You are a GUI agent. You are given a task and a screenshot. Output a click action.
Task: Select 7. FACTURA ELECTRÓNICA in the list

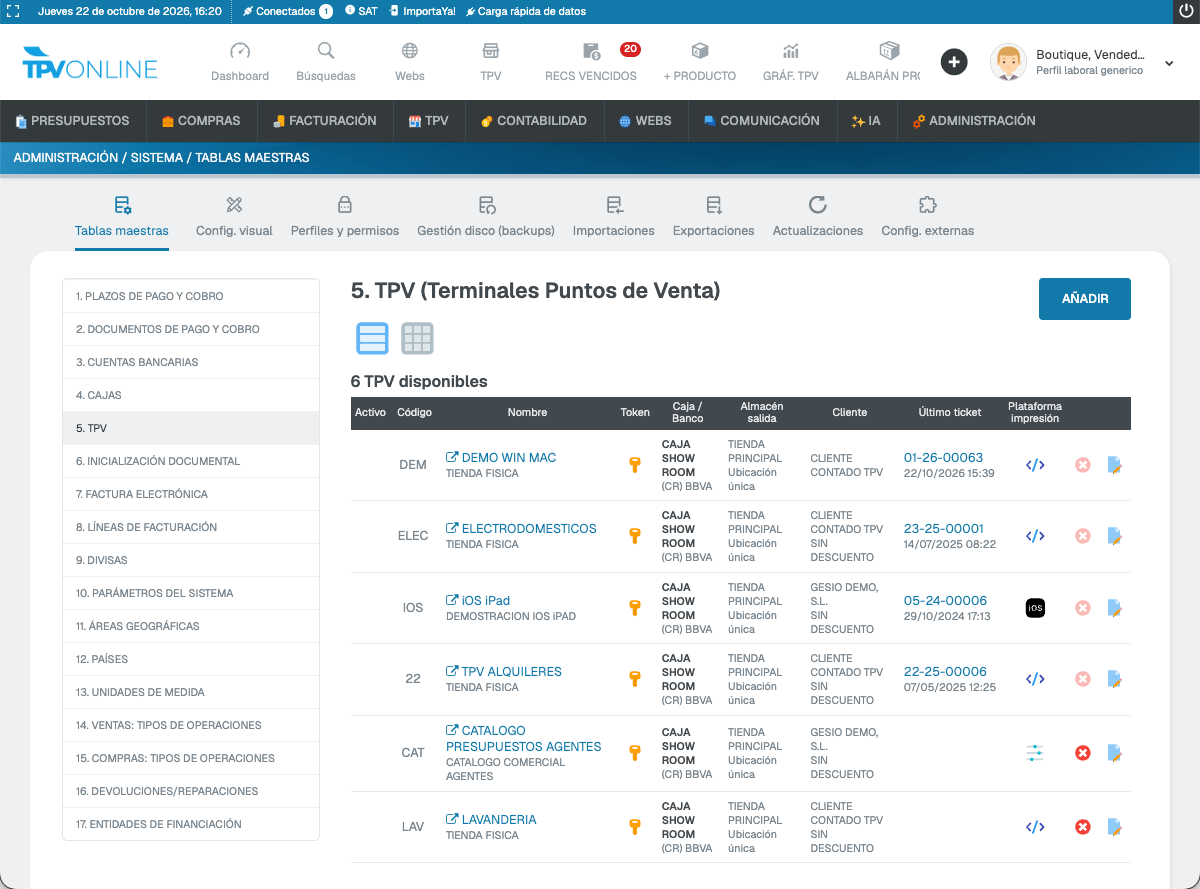tap(191, 494)
